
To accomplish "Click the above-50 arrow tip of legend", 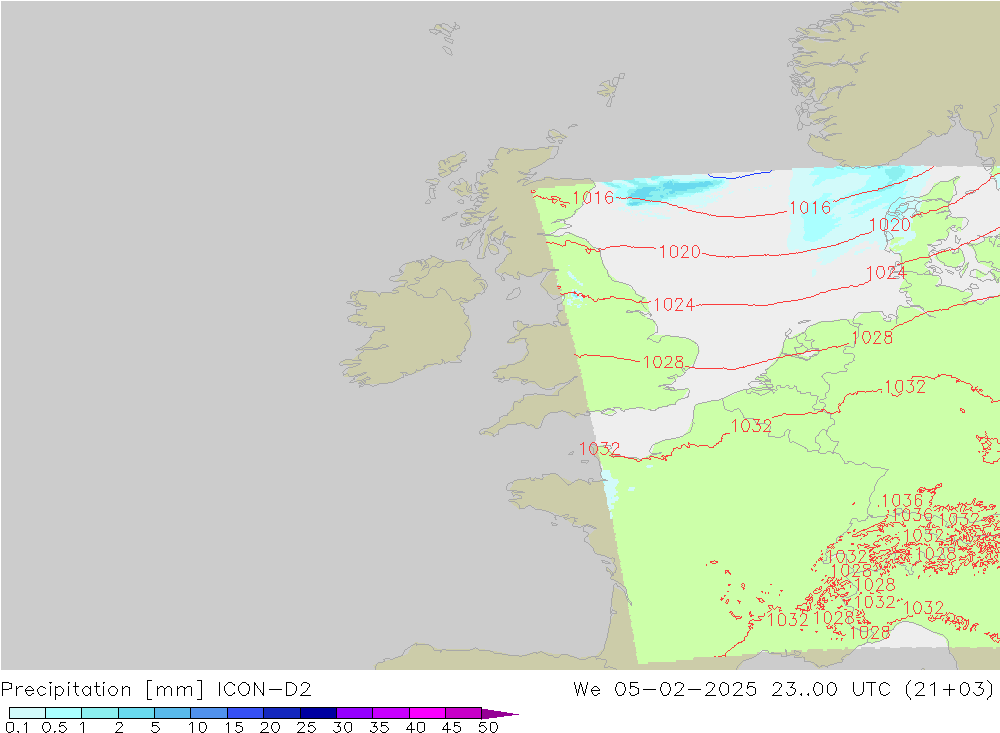I will point(500,713).
